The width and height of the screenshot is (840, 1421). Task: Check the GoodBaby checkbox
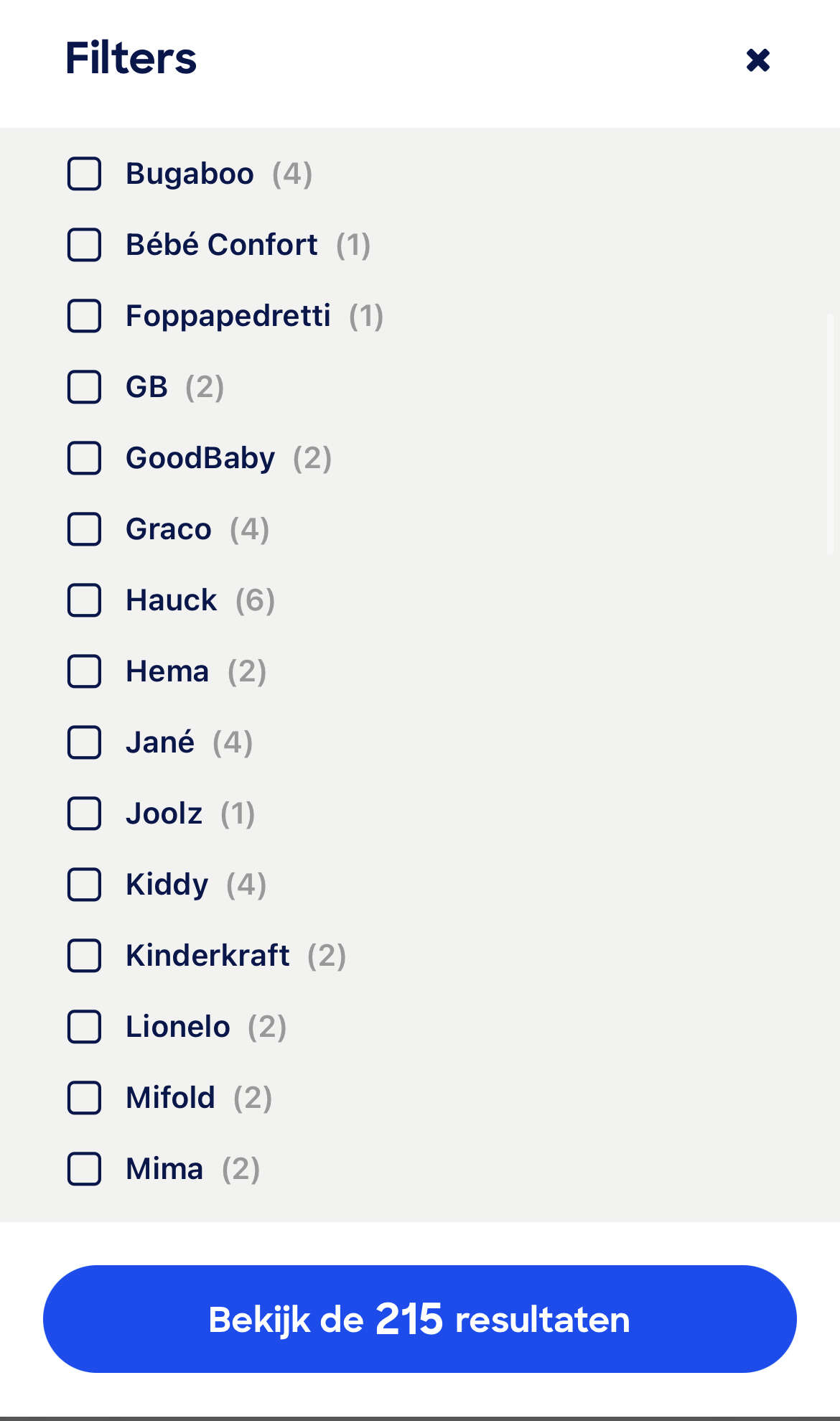click(85, 458)
